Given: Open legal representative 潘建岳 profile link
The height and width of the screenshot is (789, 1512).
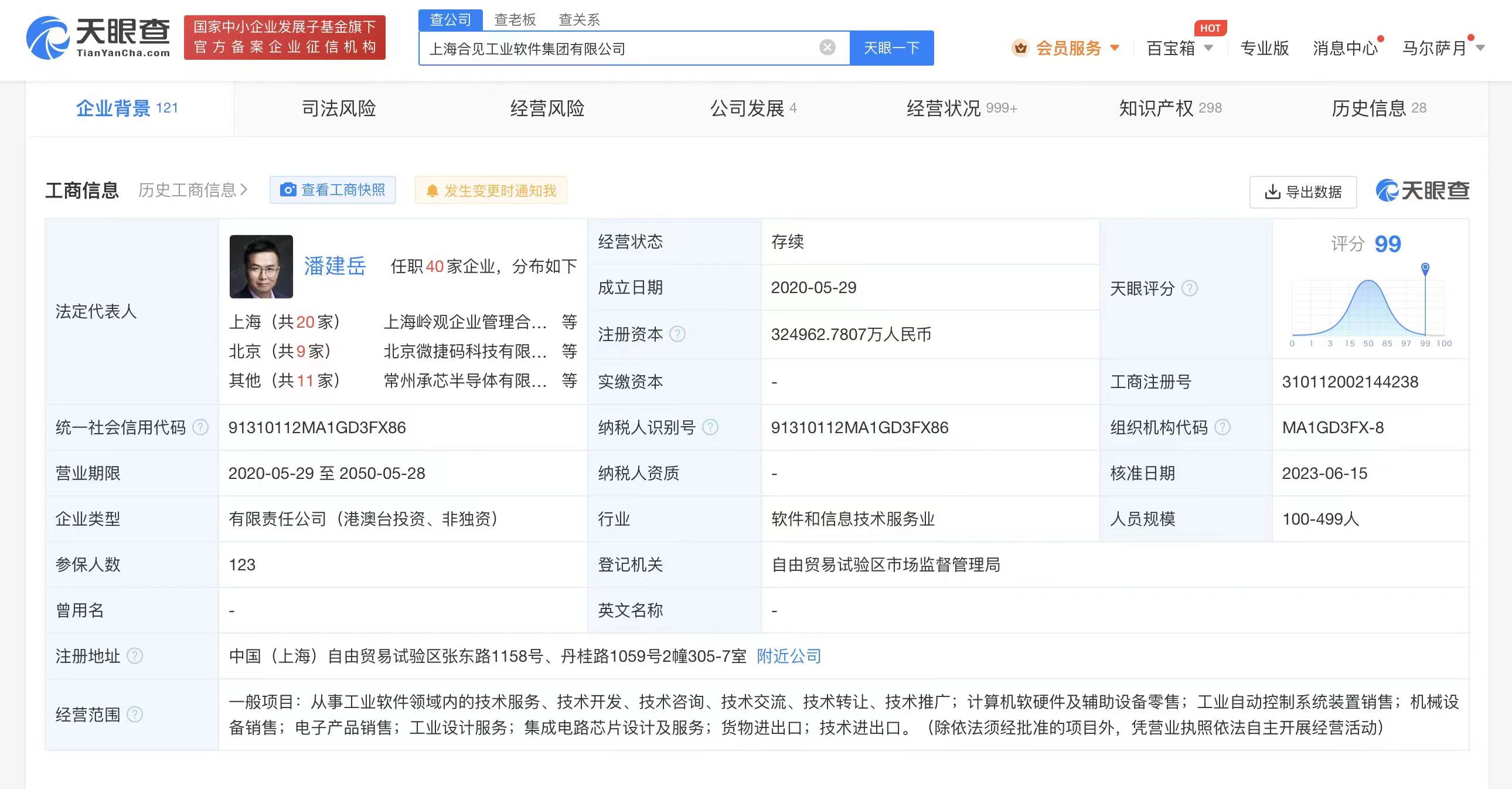Looking at the screenshot, I should 335,266.
